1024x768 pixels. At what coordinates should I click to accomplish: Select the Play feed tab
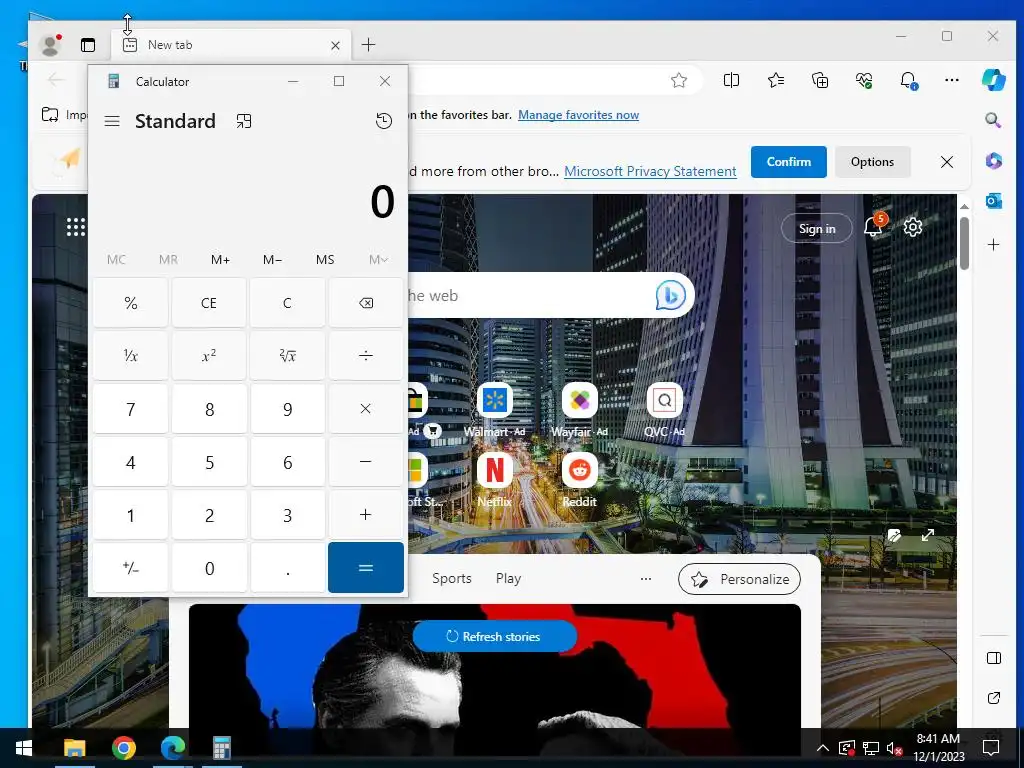click(x=508, y=579)
